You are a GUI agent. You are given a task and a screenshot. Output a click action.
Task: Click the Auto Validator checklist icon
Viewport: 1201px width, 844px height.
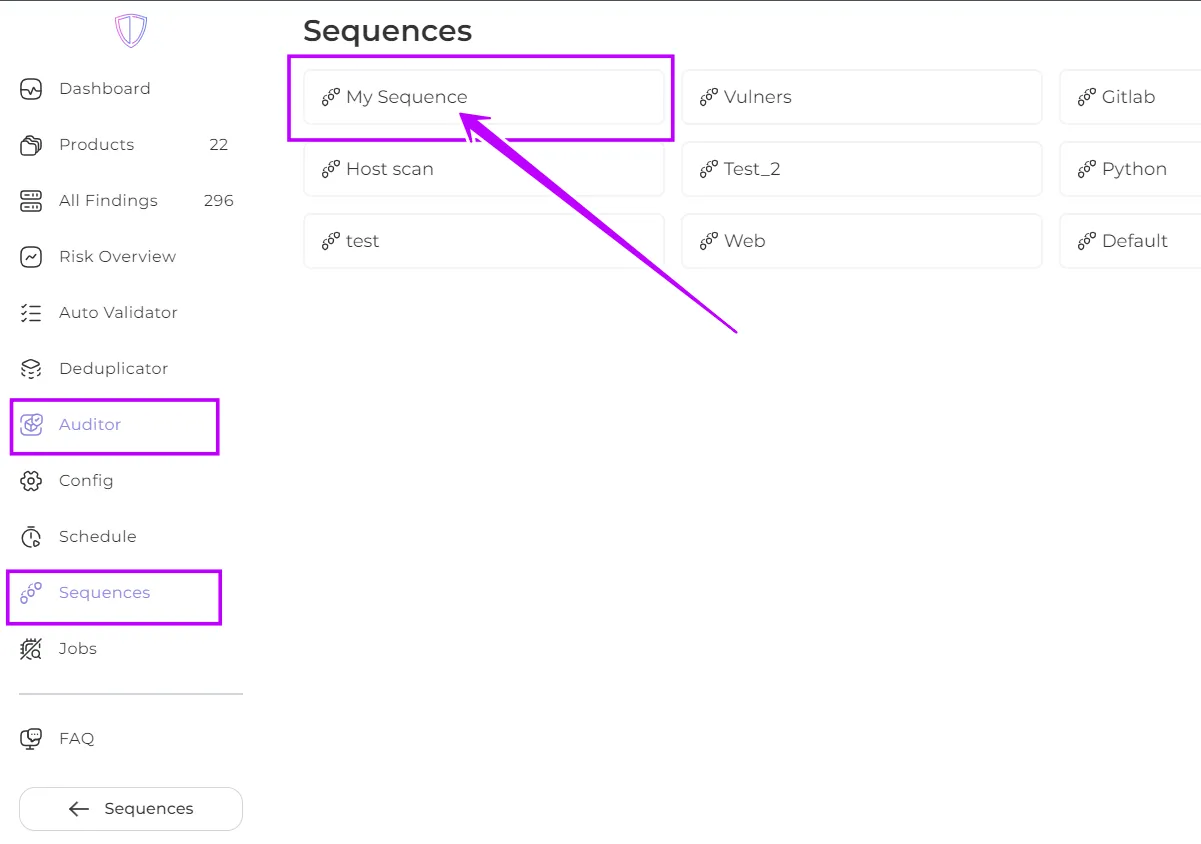tap(31, 313)
